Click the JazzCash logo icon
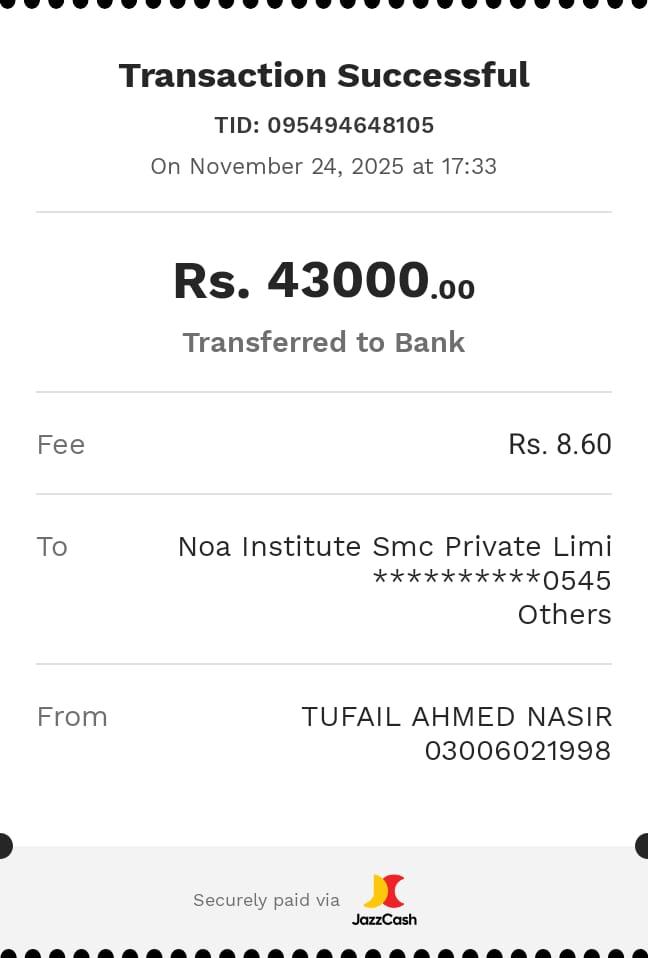 (383, 890)
